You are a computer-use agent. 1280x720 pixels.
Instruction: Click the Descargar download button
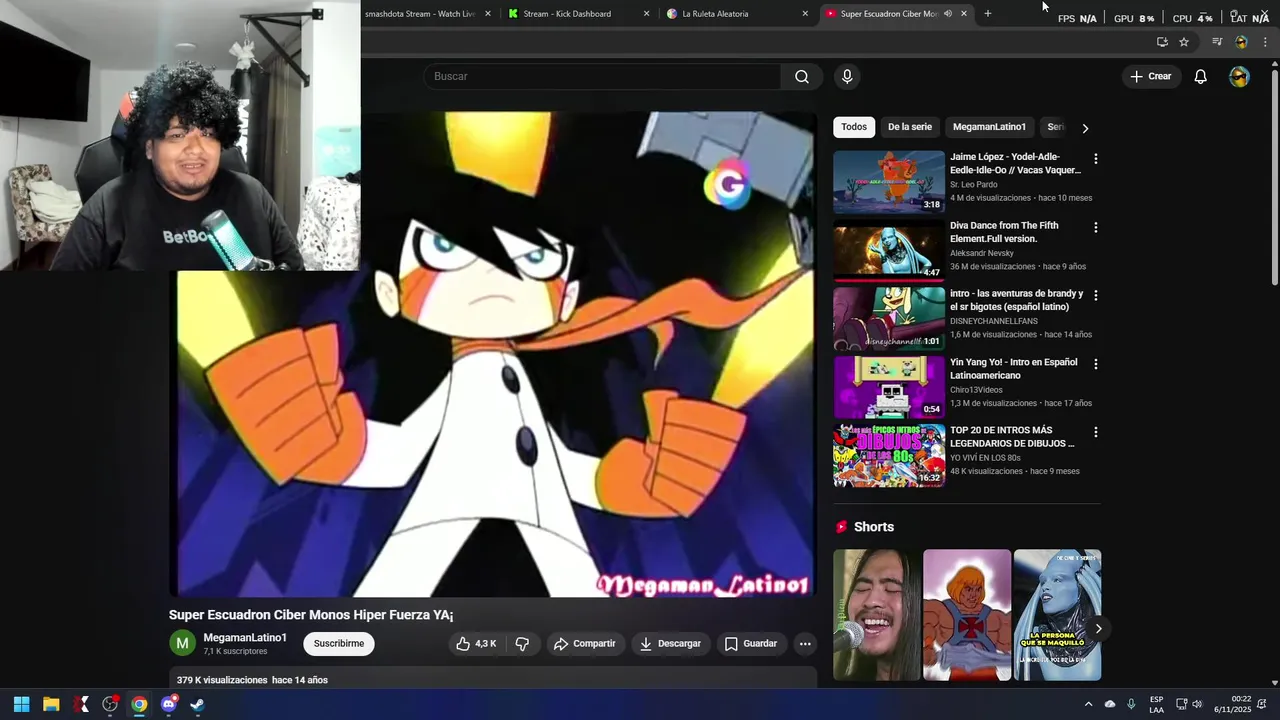[670, 644]
